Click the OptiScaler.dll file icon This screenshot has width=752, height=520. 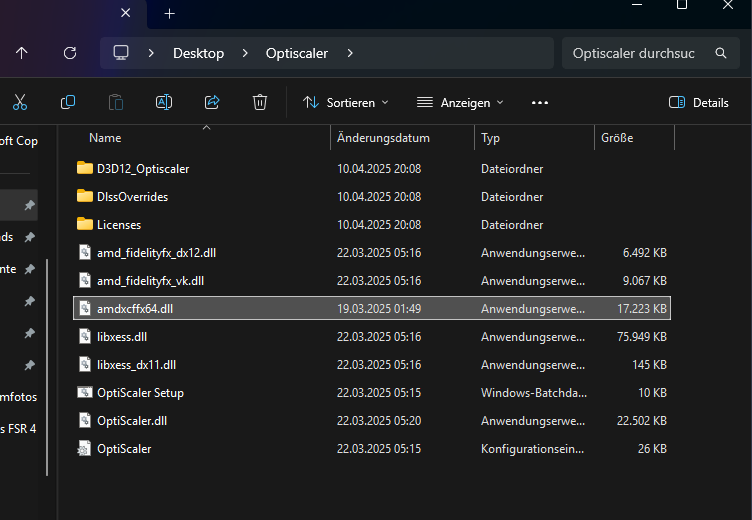[85, 420]
